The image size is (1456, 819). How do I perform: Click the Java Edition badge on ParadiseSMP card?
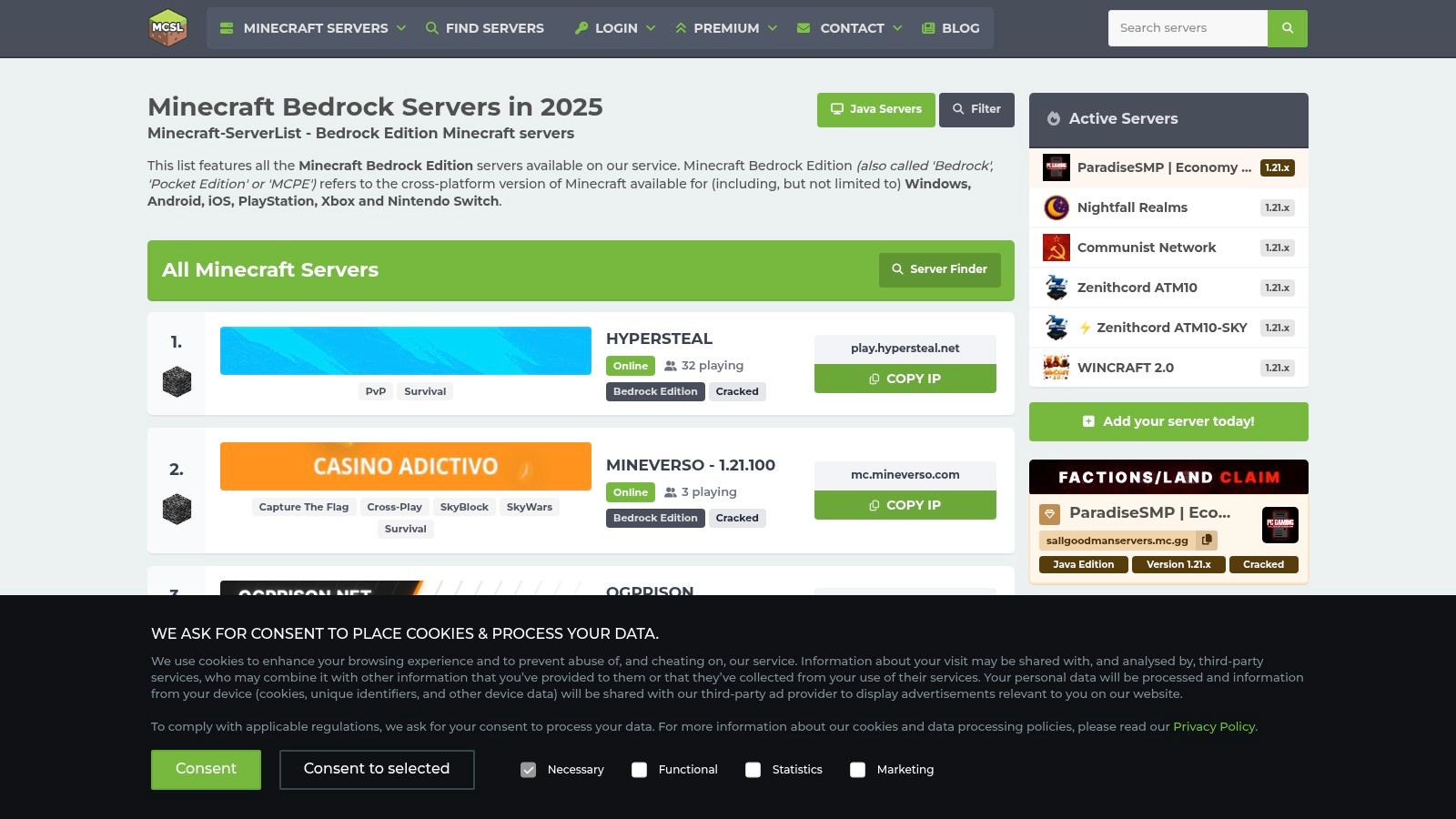pos(1083,564)
